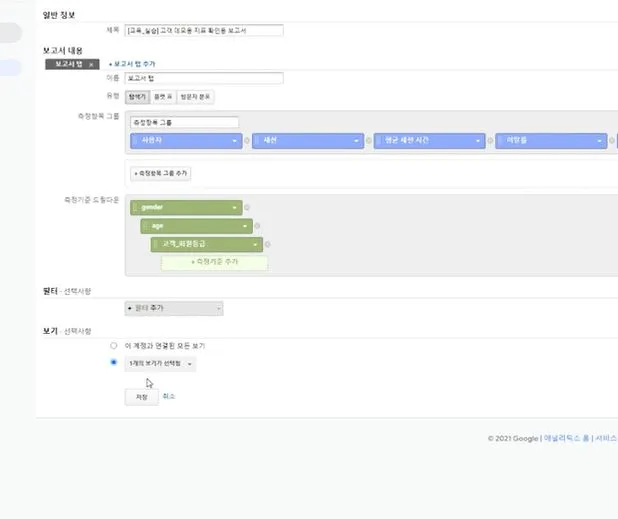Click the 이름 tab name input field
Image resolution: width=618 pixels, height=519 pixels.
tap(204, 78)
